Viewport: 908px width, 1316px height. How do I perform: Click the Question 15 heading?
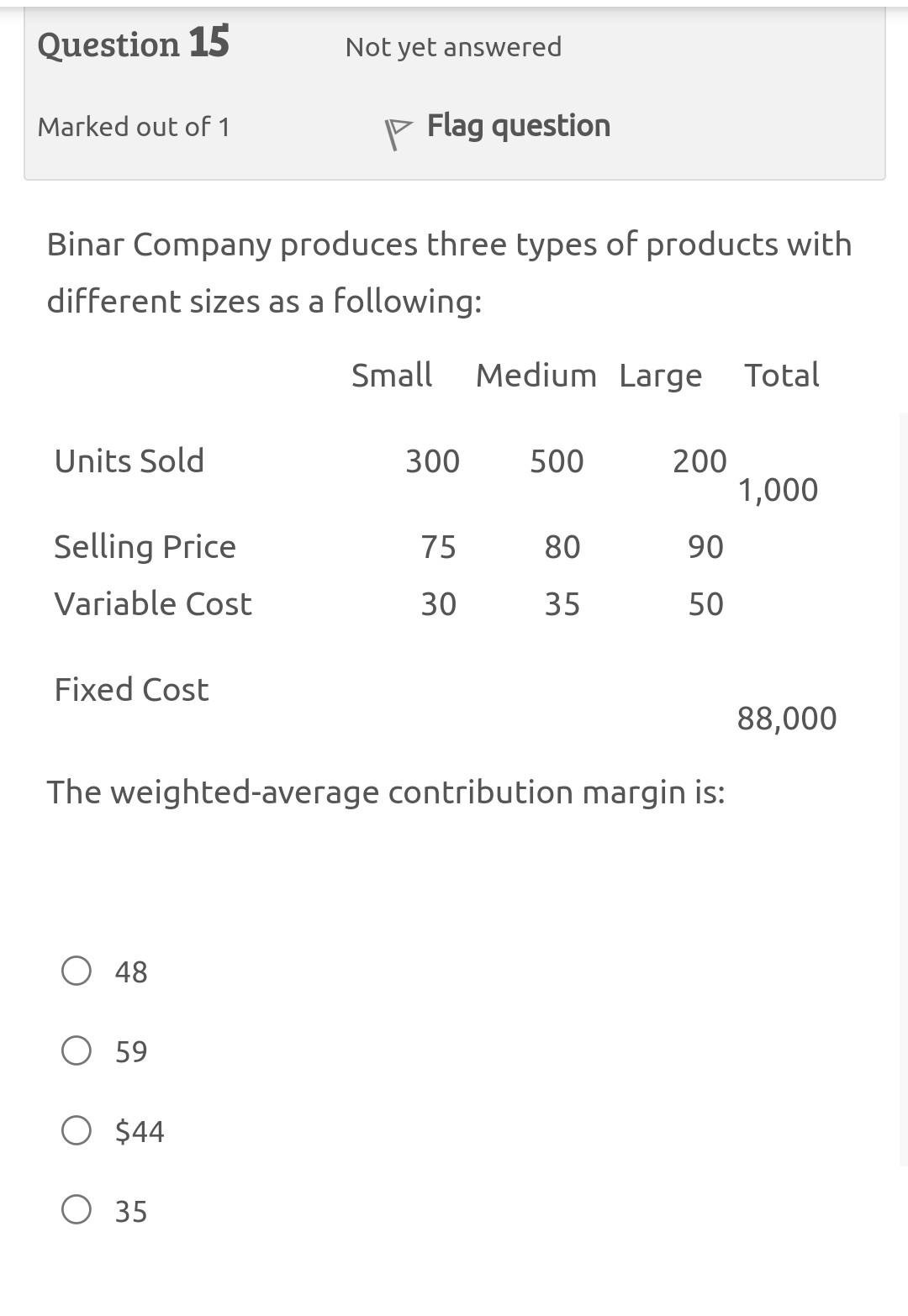(133, 44)
